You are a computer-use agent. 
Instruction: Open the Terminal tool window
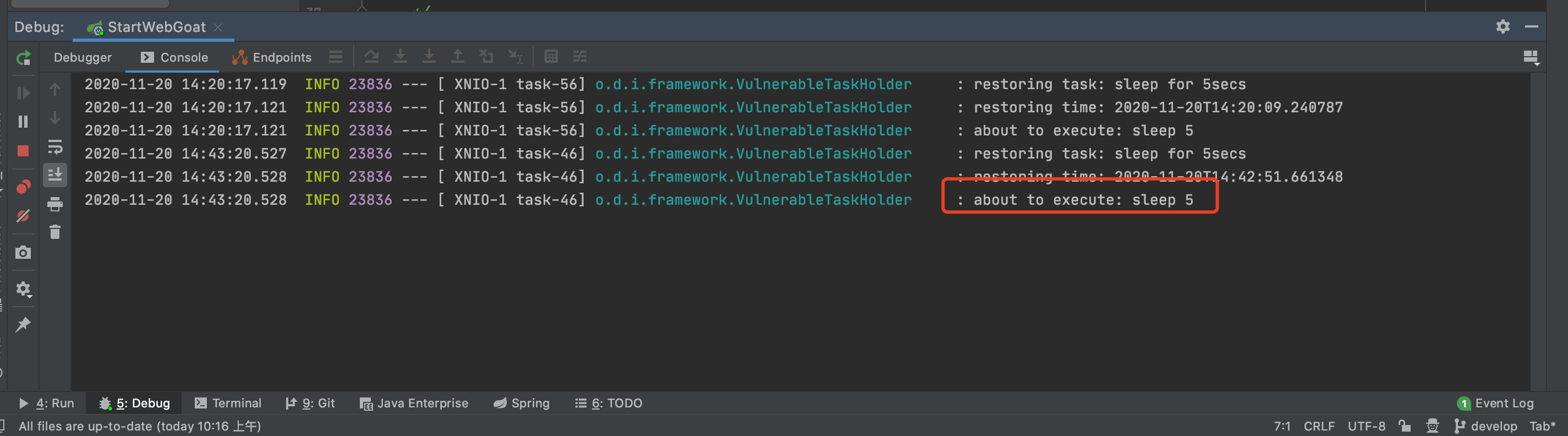(228, 403)
